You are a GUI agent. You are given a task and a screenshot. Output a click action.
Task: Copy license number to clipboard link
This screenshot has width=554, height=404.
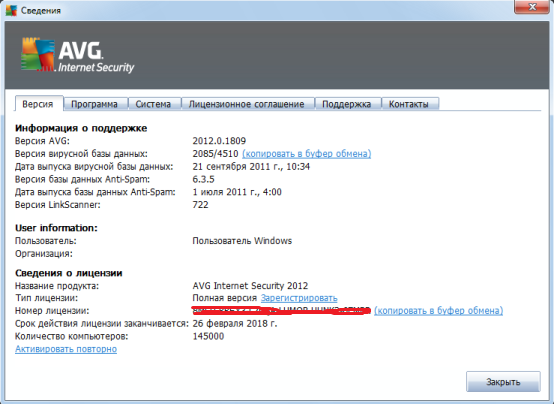(x=438, y=311)
